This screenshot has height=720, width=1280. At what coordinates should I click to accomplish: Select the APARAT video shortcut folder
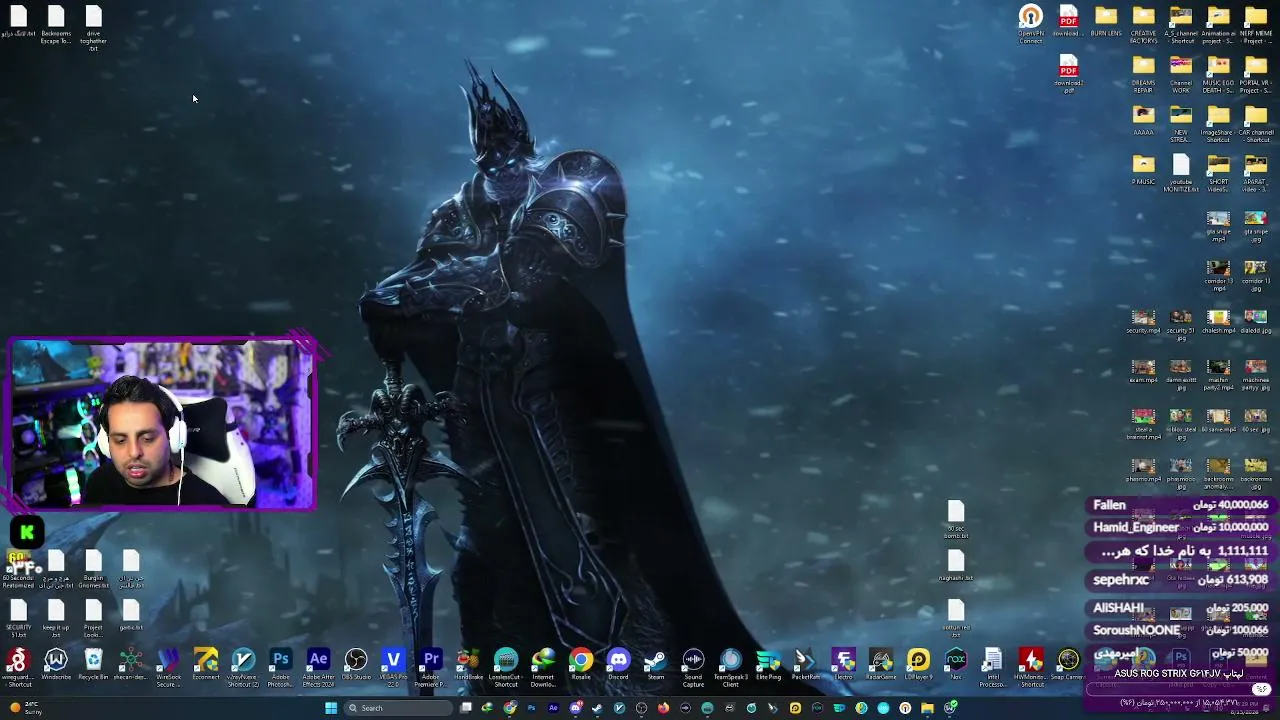click(1256, 174)
